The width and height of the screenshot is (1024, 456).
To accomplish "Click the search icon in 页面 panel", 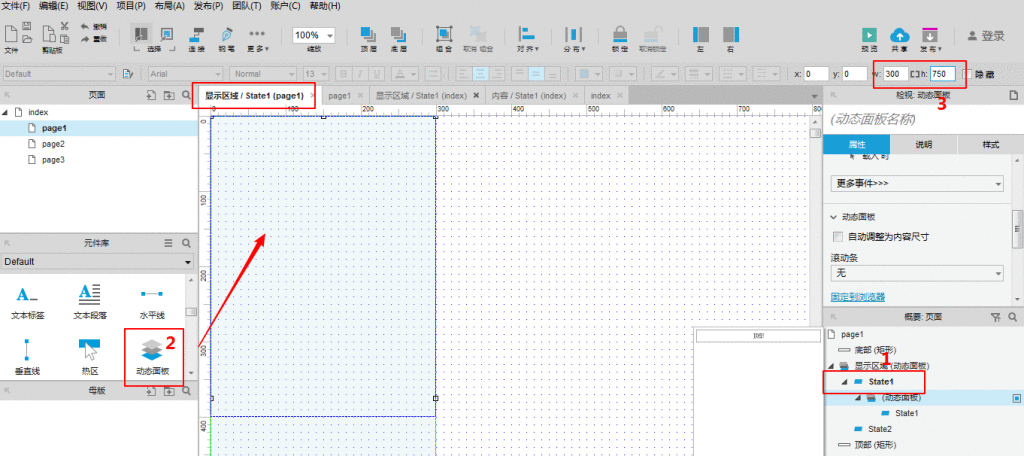I will click(186, 95).
